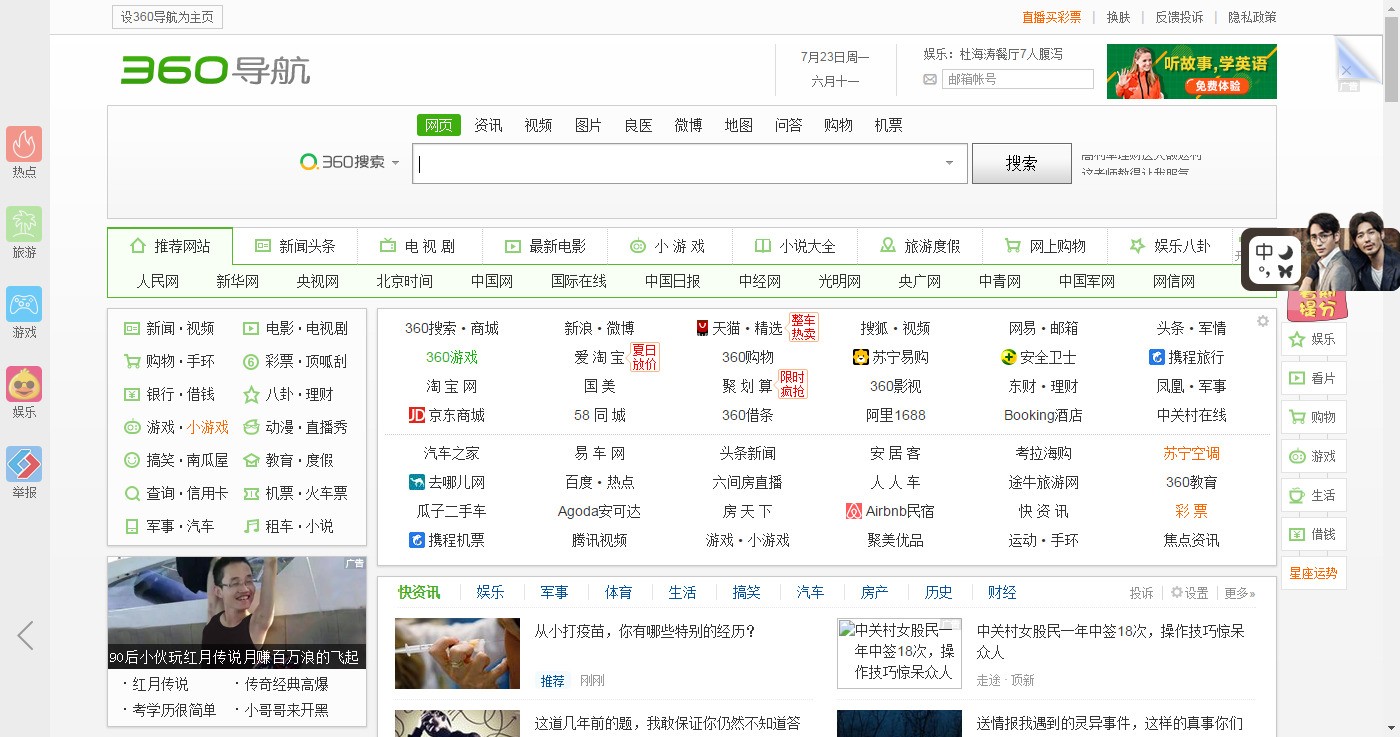Open 看片 entry in right sidebar
Image resolution: width=1400 pixels, height=737 pixels.
tap(1313, 378)
